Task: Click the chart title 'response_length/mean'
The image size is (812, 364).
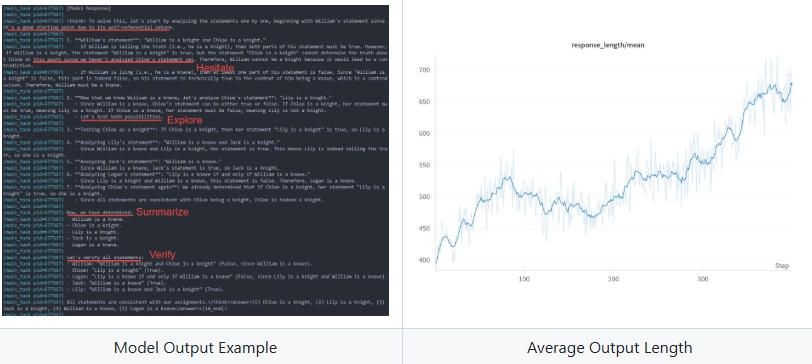Action: [608, 45]
